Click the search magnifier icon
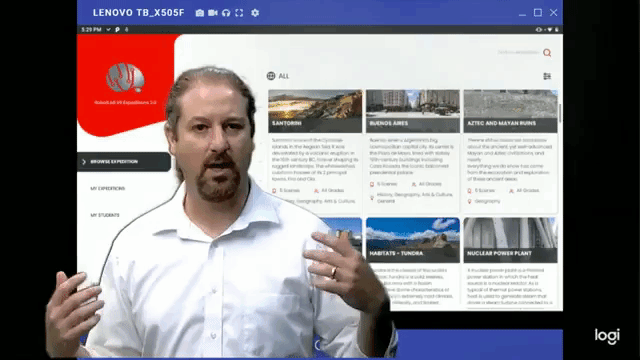This screenshot has width=640, height=360. click(547, 53)
